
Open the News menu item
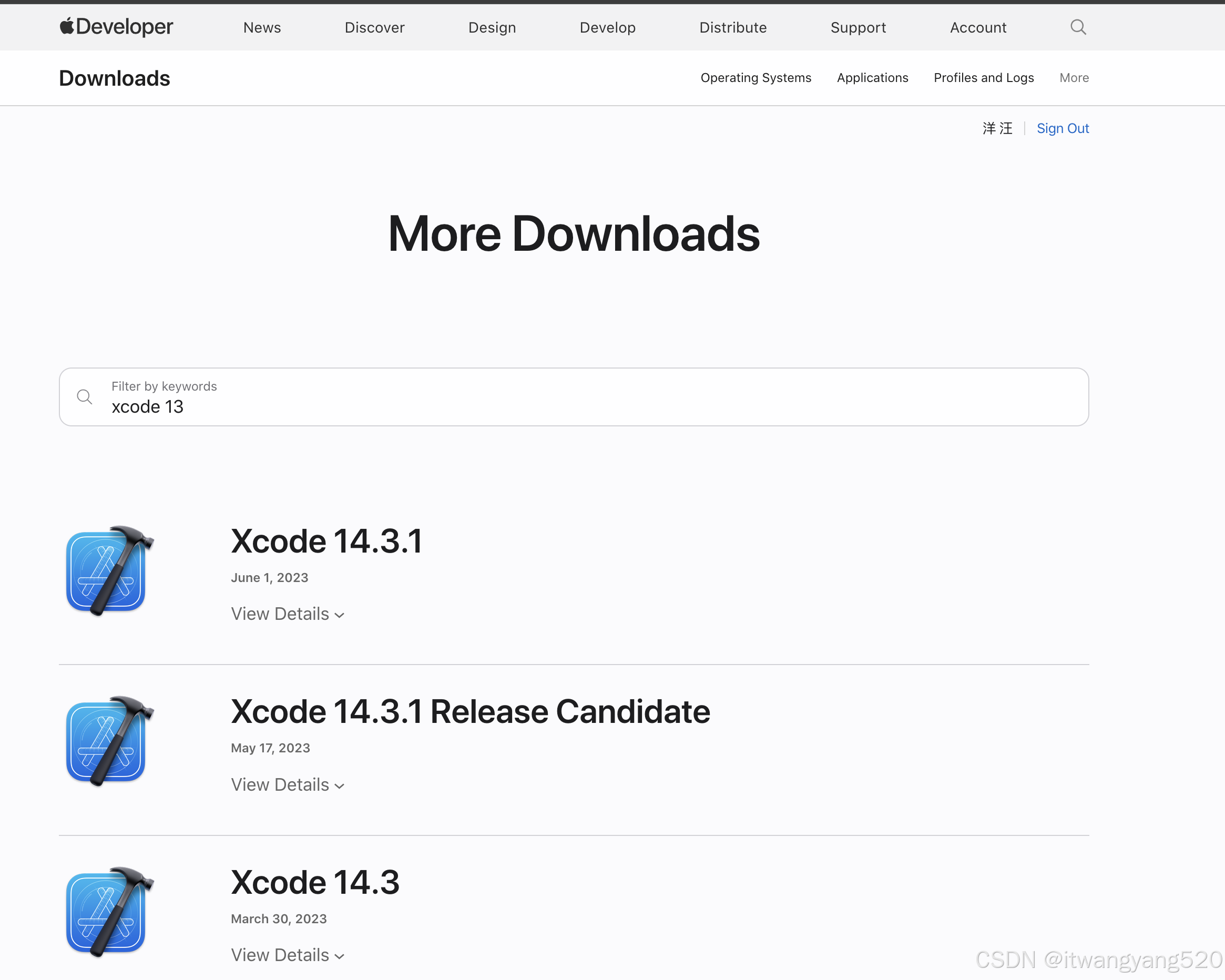[x=262, y=27]
